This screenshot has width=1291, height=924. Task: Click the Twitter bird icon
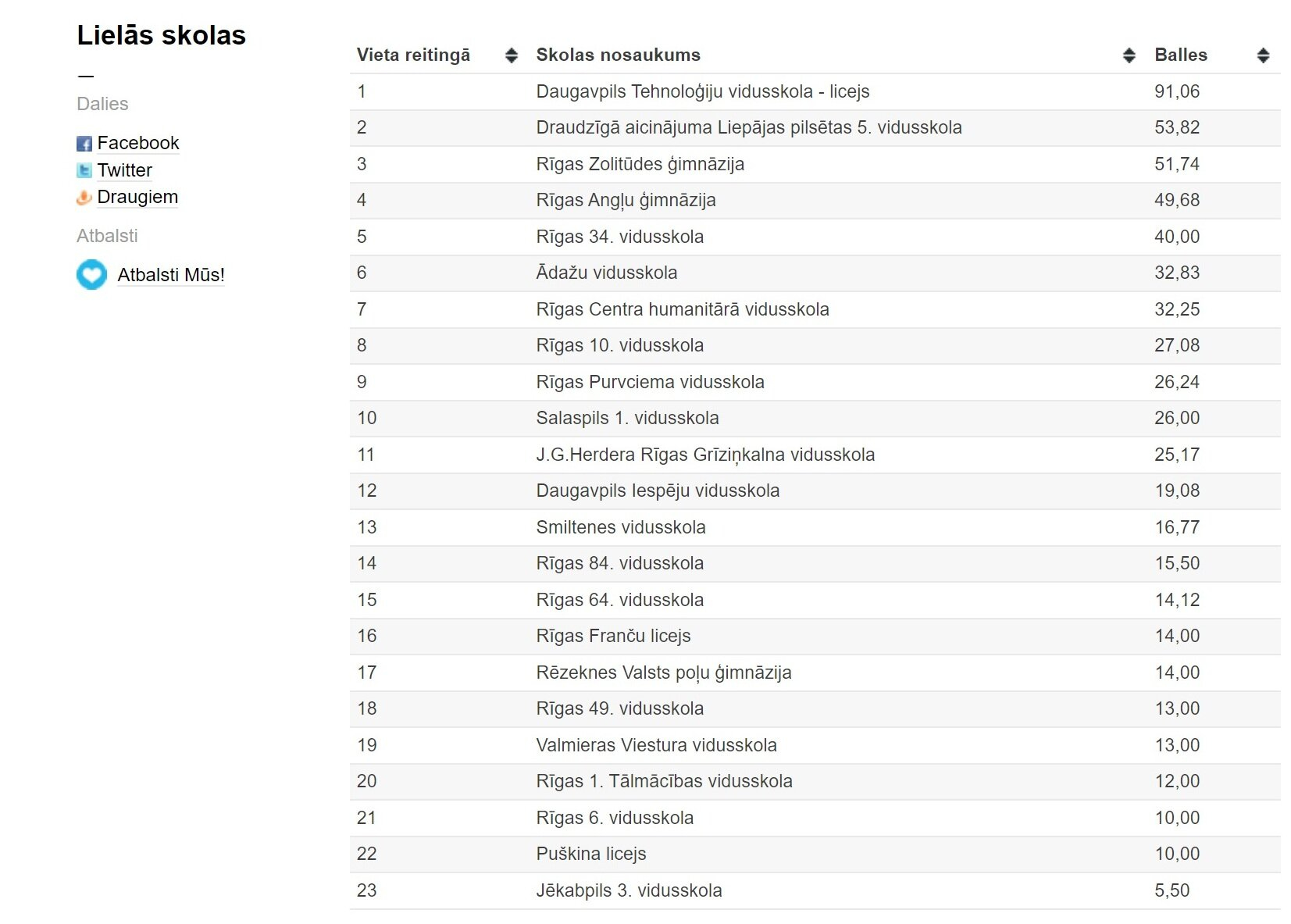point(84,170)
